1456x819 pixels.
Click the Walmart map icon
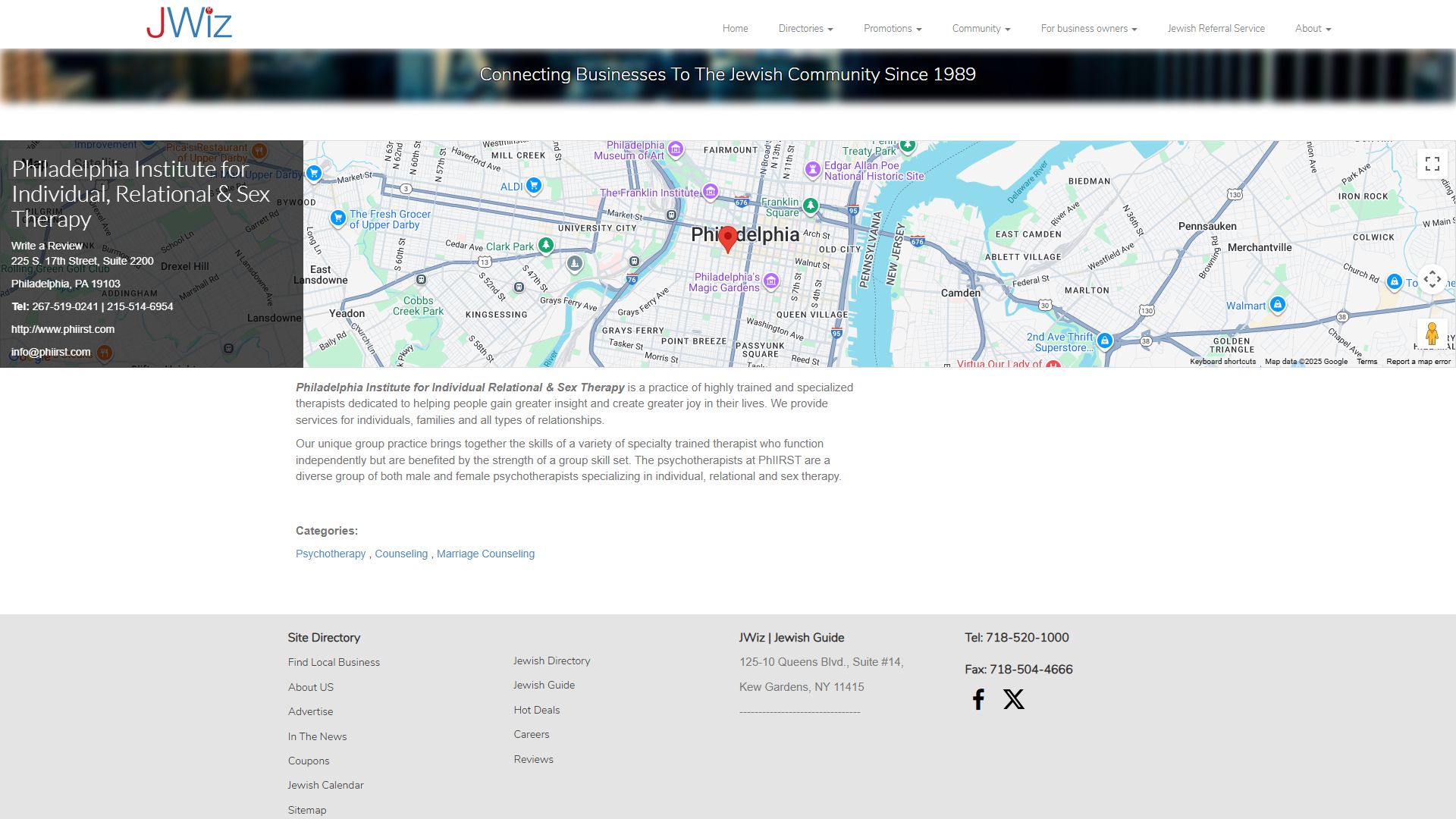click(1278, 304)
